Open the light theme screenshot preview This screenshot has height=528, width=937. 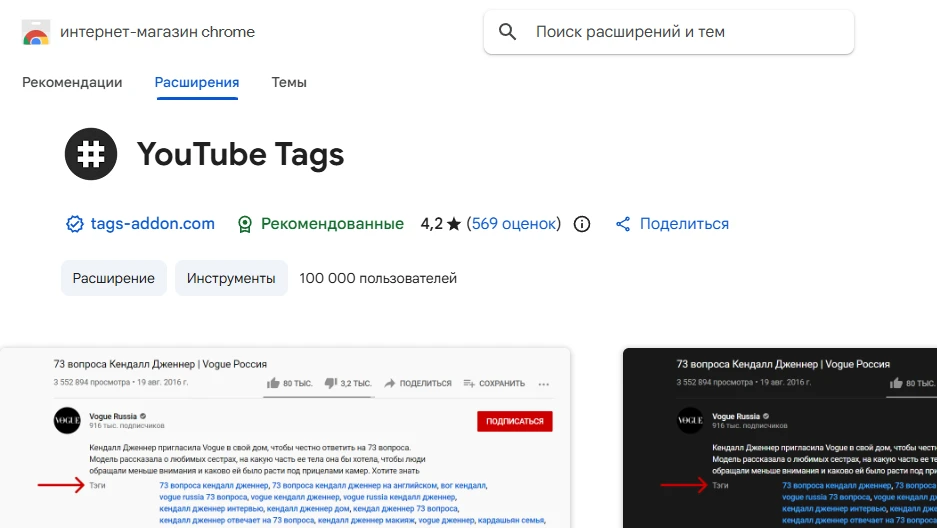click(285, 438)
